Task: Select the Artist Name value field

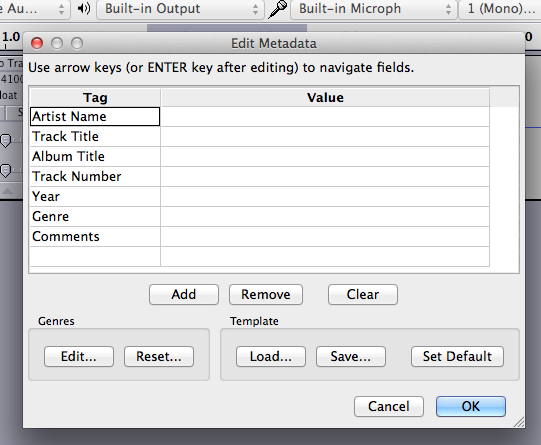Action: click(325, 117)
